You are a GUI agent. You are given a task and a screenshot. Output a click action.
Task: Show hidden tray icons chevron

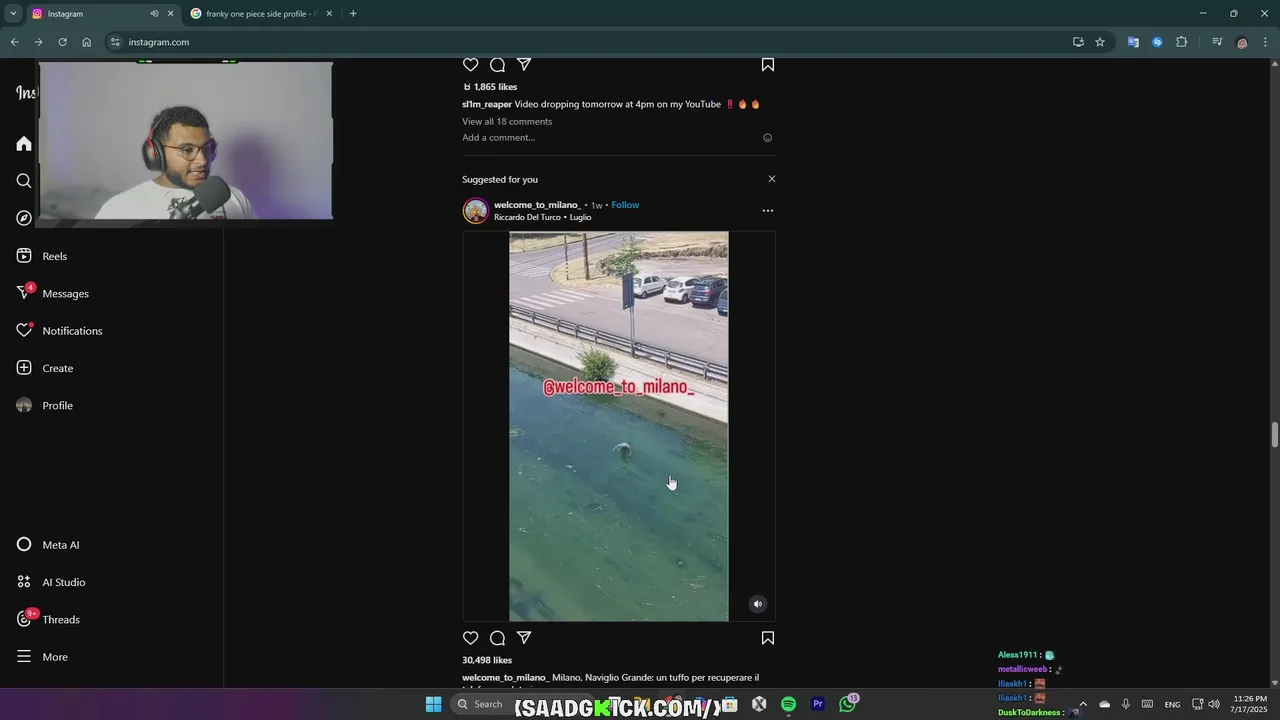click(x=1082, y=704)
